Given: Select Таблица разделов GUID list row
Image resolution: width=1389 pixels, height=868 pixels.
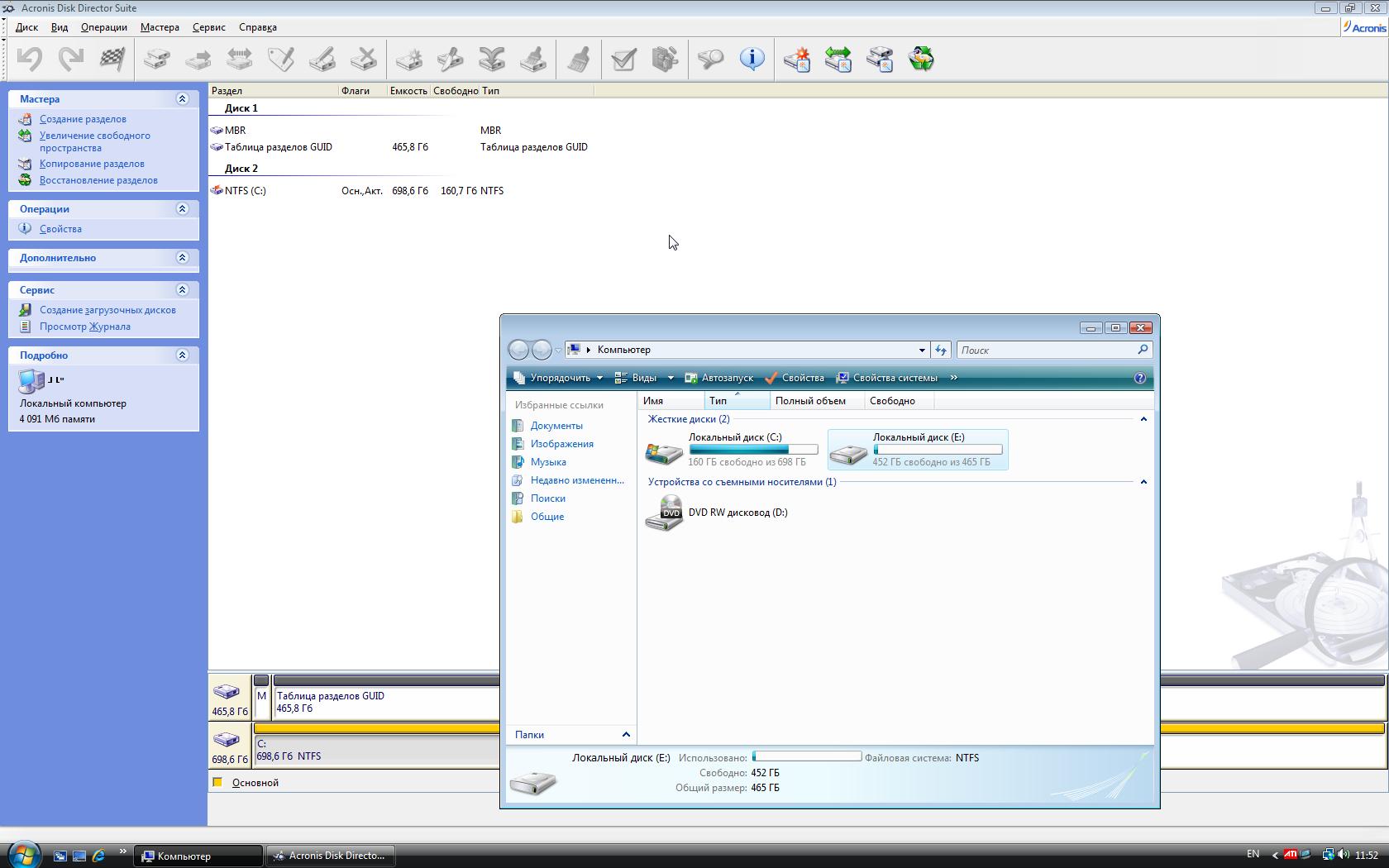Looking at the screenshot, I should pyautogui.click(x=399, y=147).
